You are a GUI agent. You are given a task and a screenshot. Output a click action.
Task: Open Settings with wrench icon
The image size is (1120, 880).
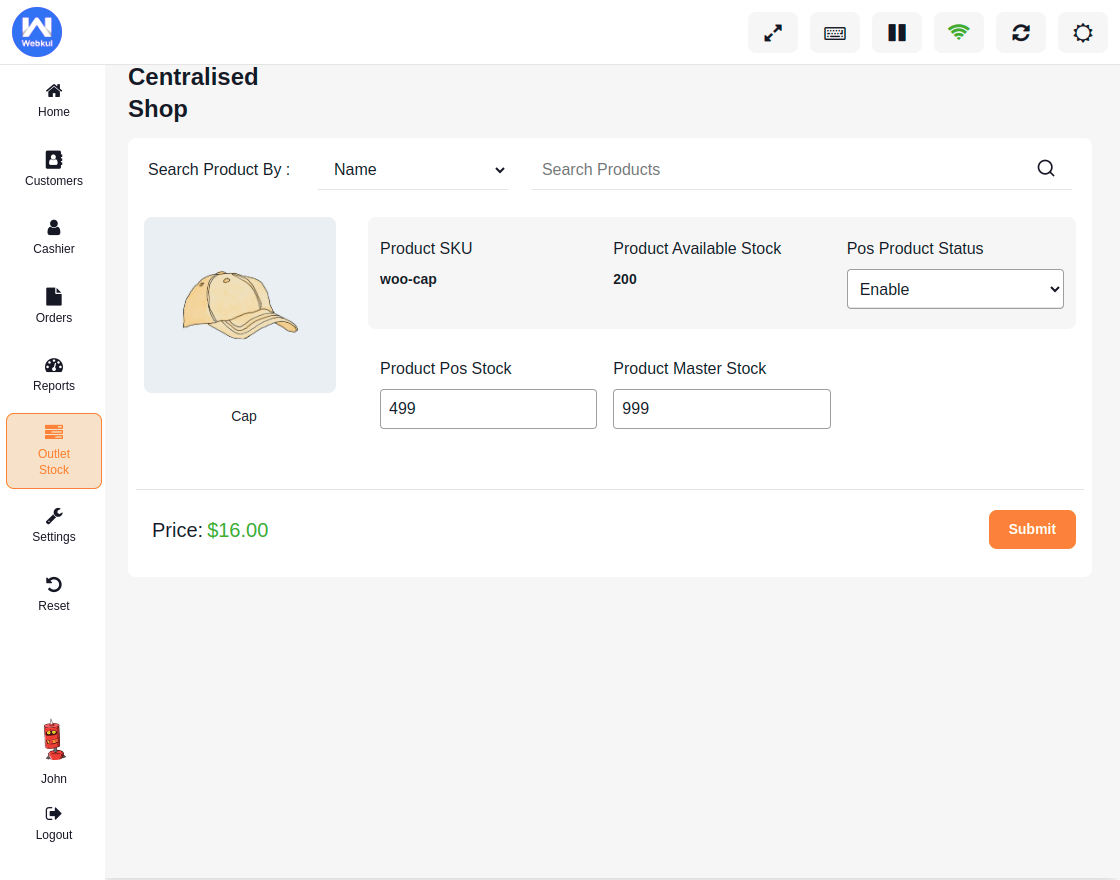[54, 525]
